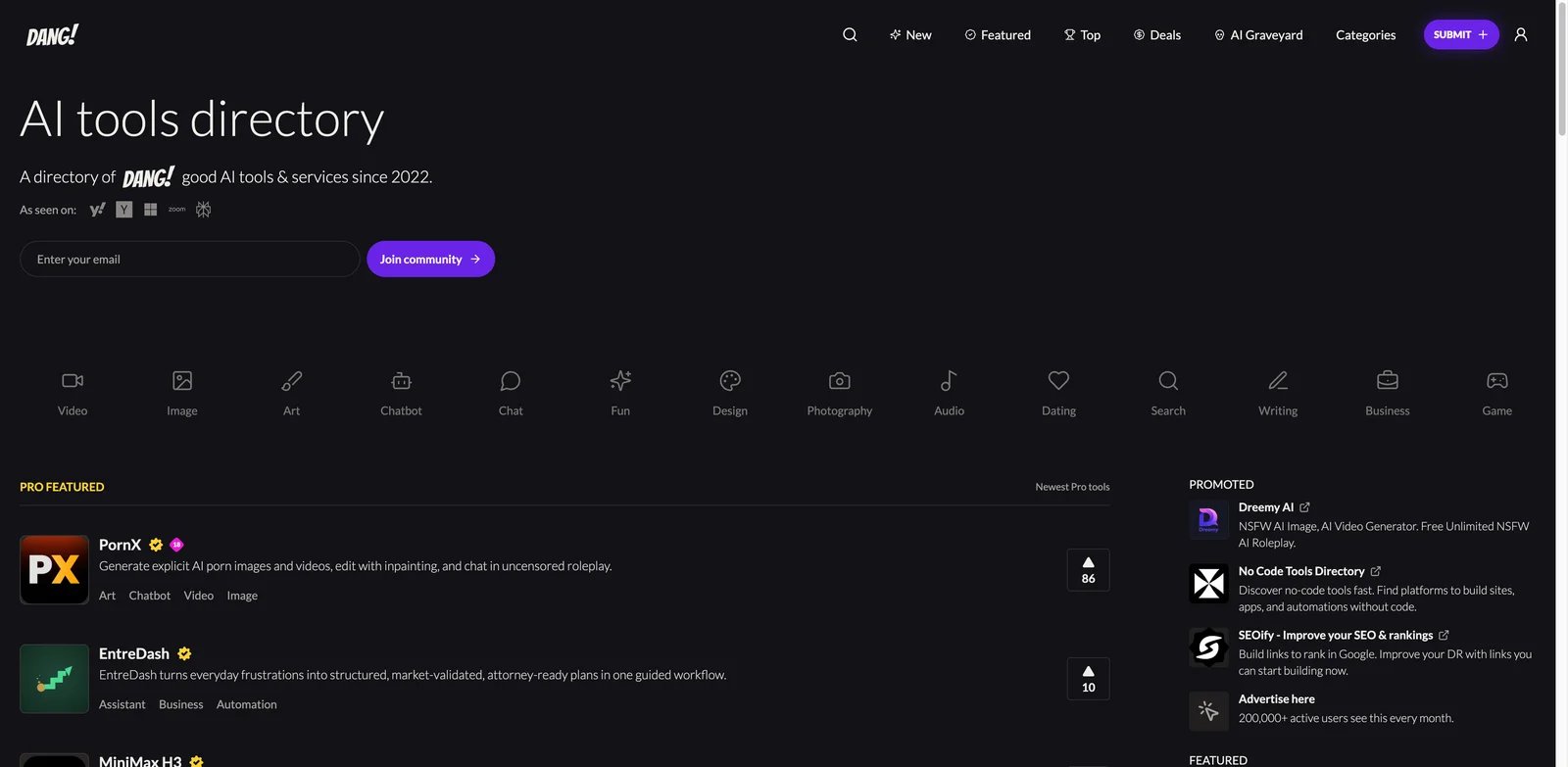Upvote PornX with 86 votes
Screen dimensions: 1568x767
coord(1088,570)
